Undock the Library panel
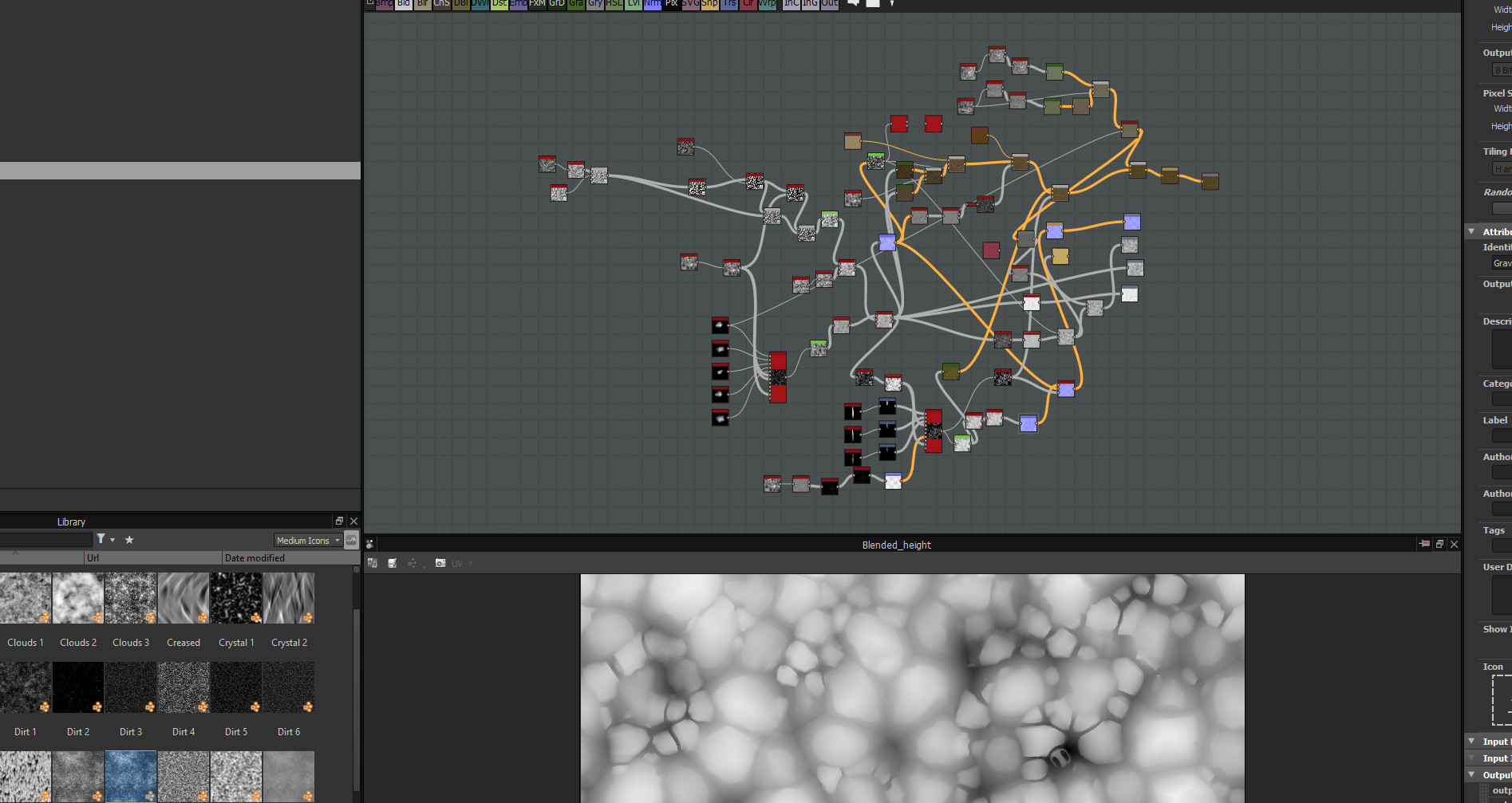Image resolution: width=1512 pixels, height=803 pixels. 339,522
